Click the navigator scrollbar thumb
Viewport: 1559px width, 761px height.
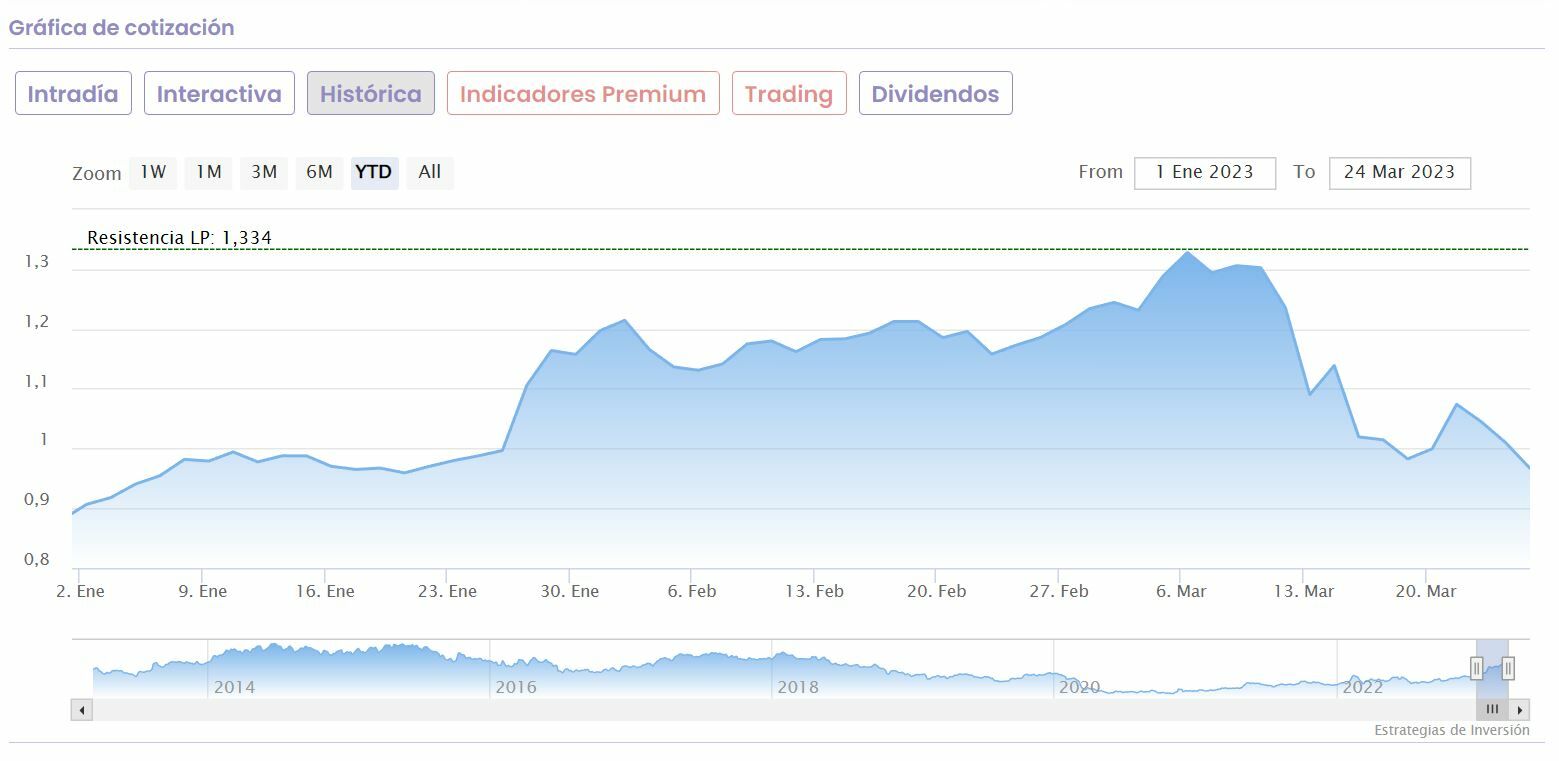tap(1492, 710)
